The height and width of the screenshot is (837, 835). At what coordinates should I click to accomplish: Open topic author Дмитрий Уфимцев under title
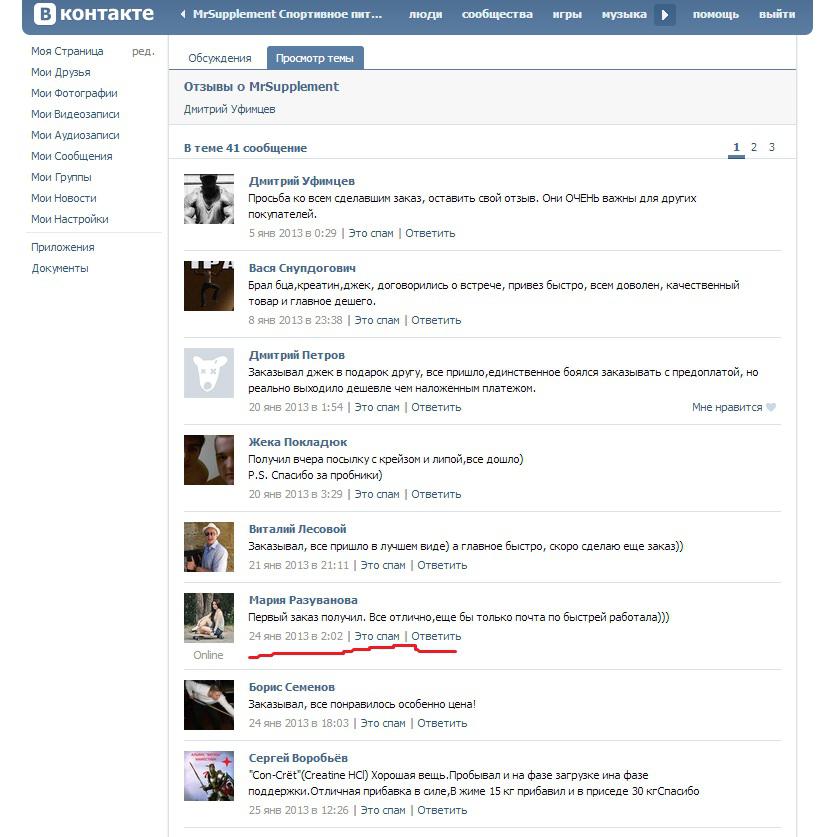[x=230, y=109]
